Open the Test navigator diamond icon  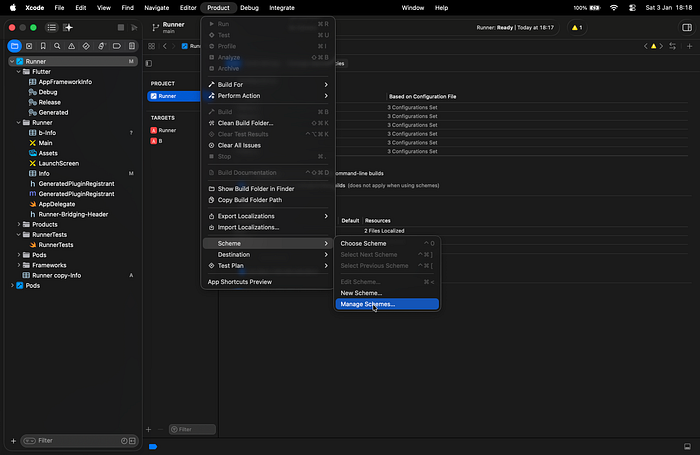click(86, 46)
